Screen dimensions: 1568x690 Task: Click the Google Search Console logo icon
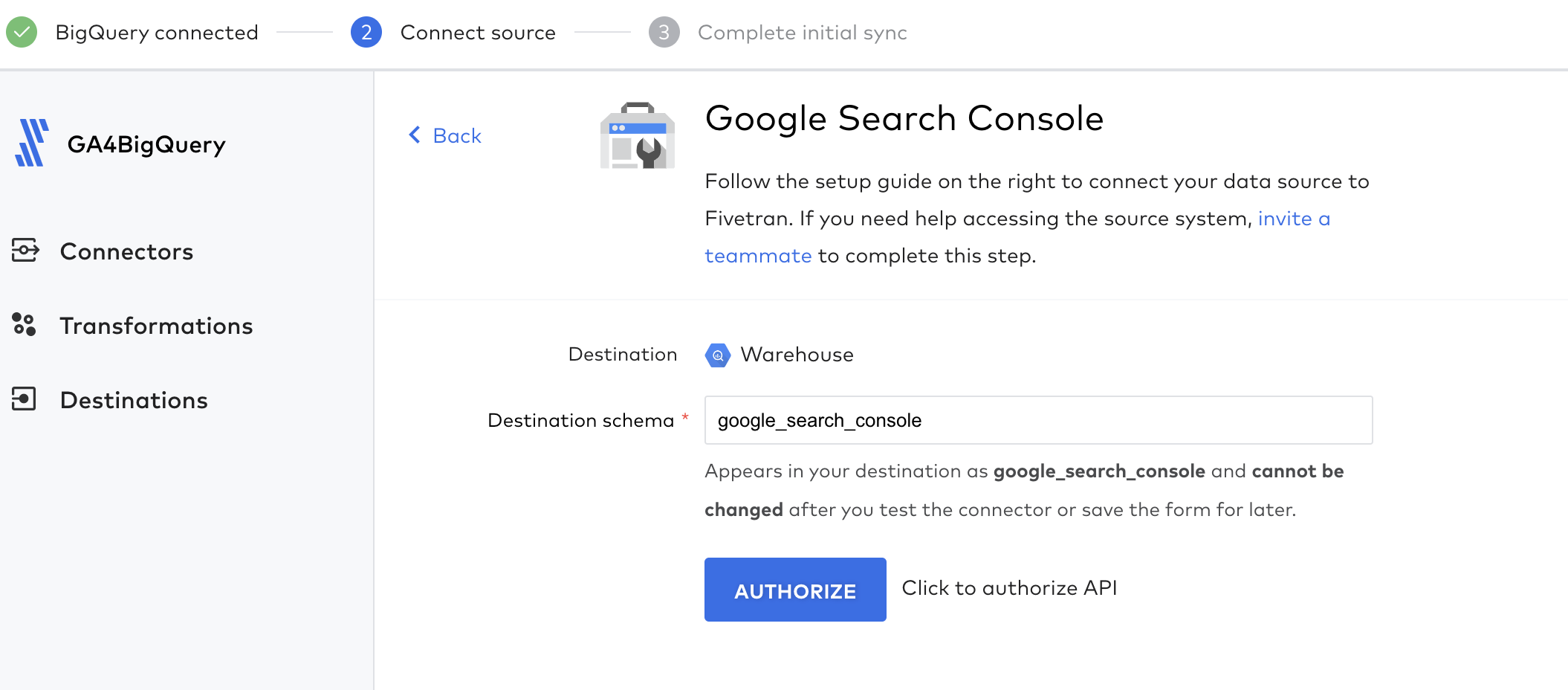pos(638,136)
